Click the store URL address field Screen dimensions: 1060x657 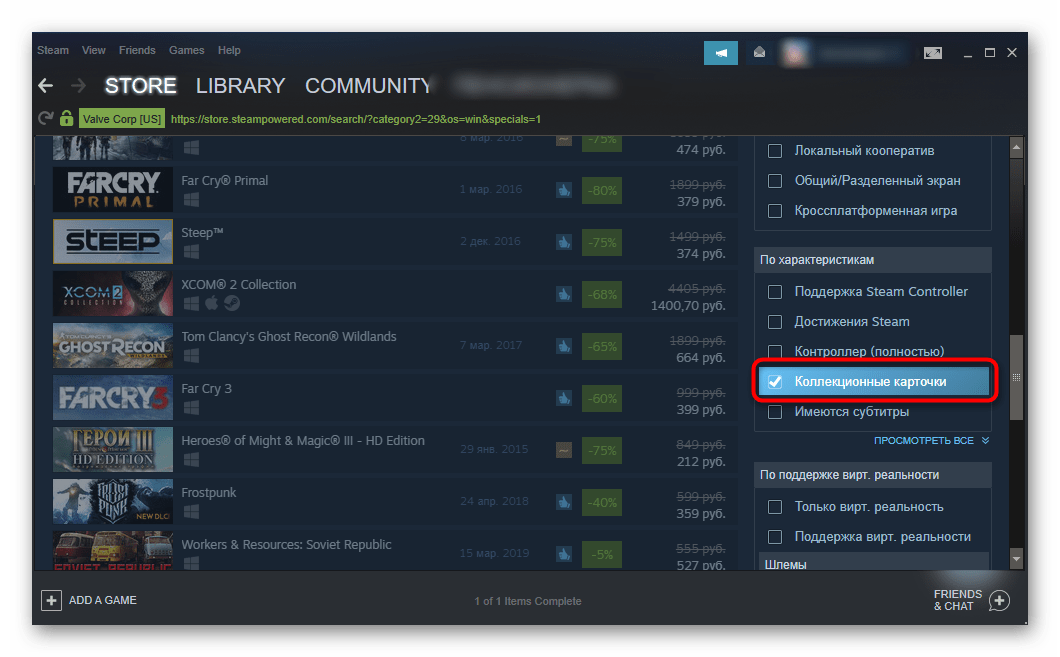tap(356, 119)
